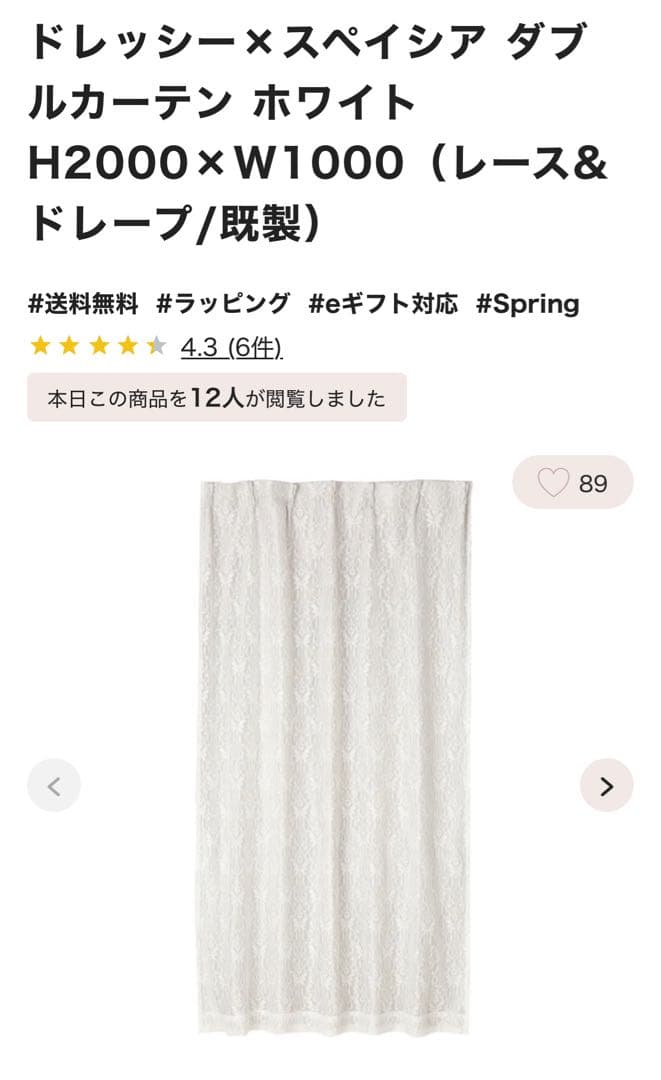Tap the heart favorite icon
This screenshot has width=661, height=1080.
point(553,482)
